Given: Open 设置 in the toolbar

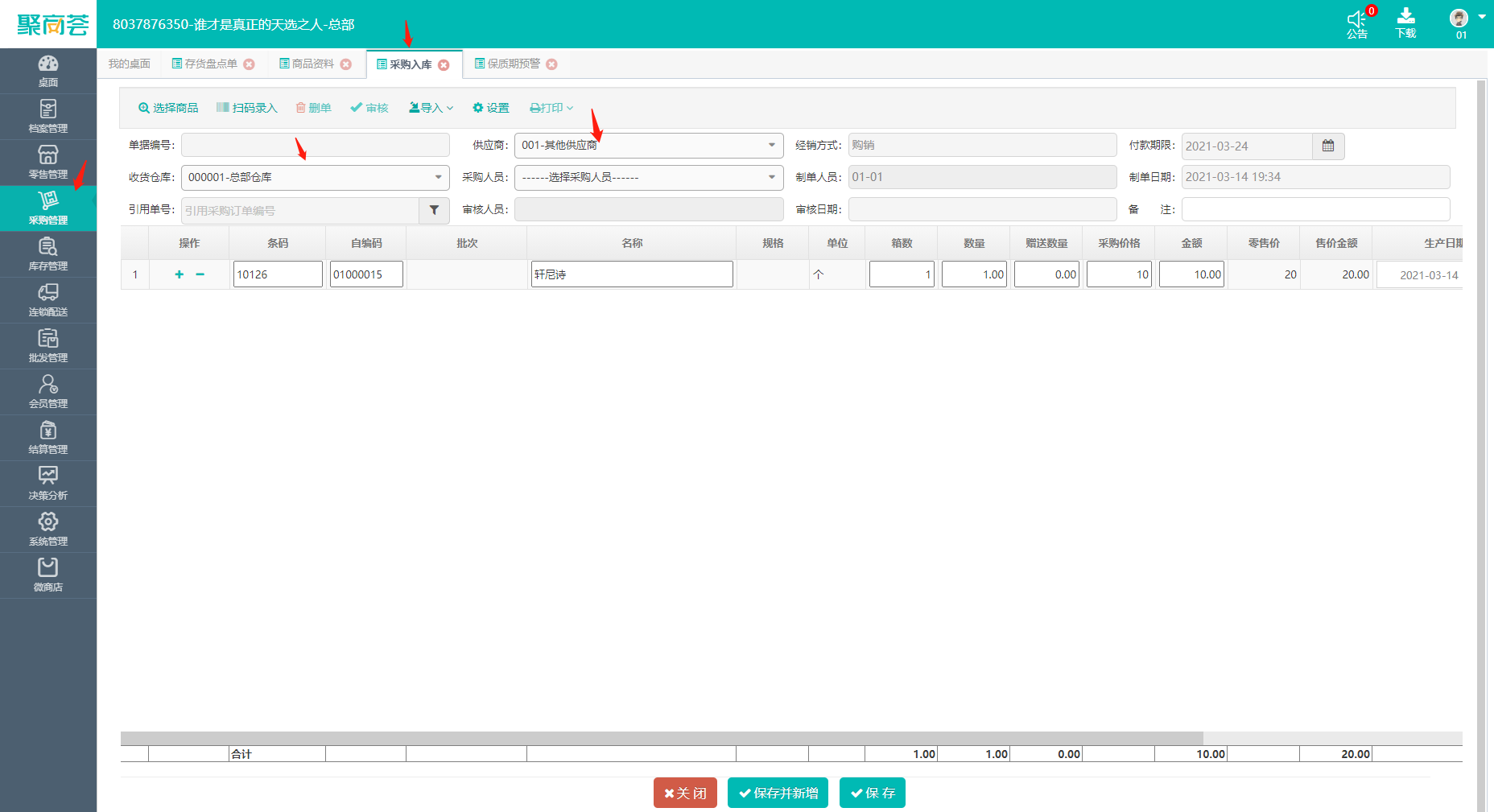Looking at the screenshot, I should click(x=491, y=108).
